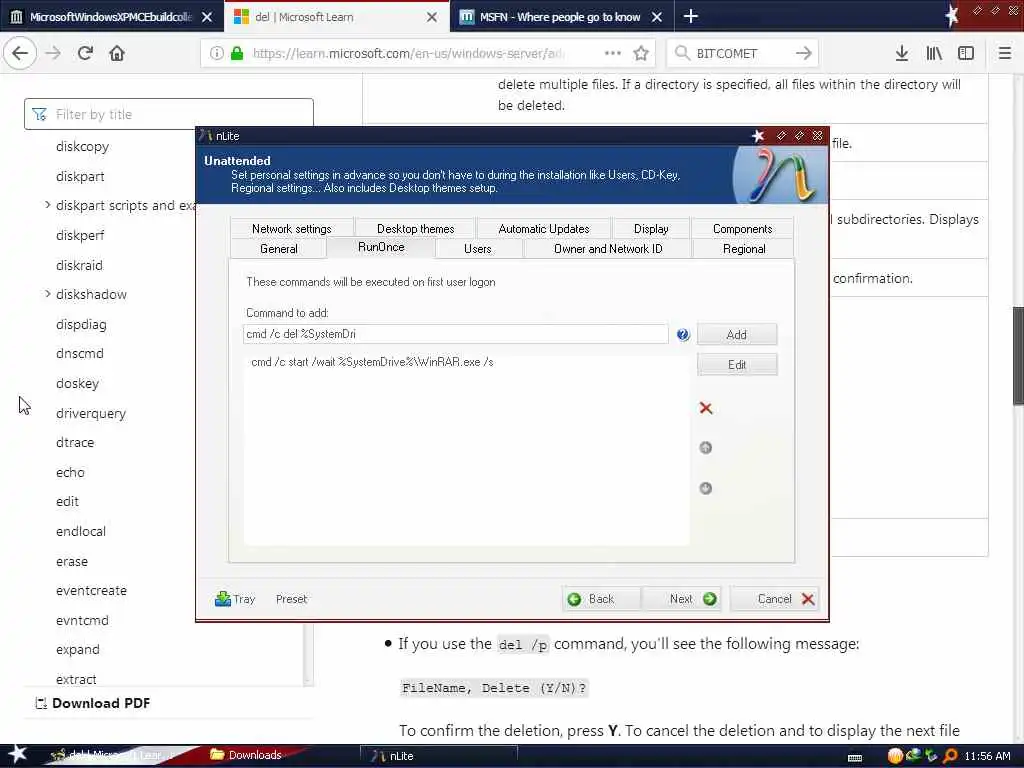Open diskcopy in the sidebar
Screen dimensions: 1024x768
(x=82, y=146)
